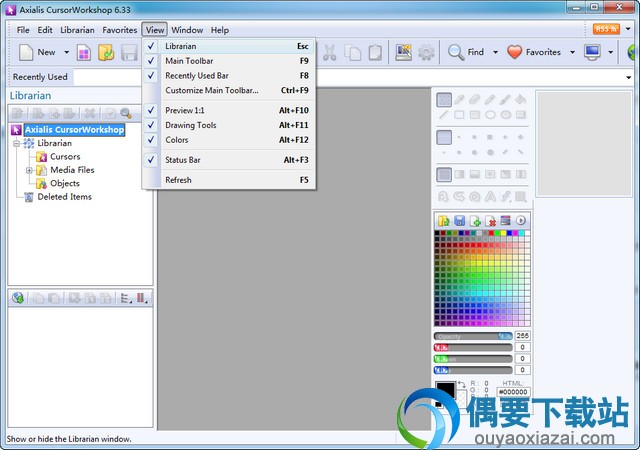The image size is (640, 450).
Task: Click the grayed delete X in Librarian toolbar
Action: 89,113
